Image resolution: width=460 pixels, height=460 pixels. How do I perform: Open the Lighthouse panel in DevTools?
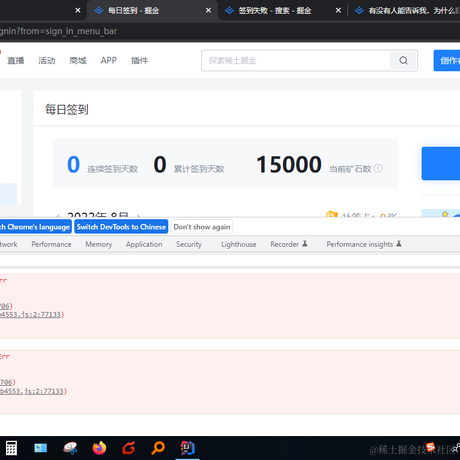point(239,244)
